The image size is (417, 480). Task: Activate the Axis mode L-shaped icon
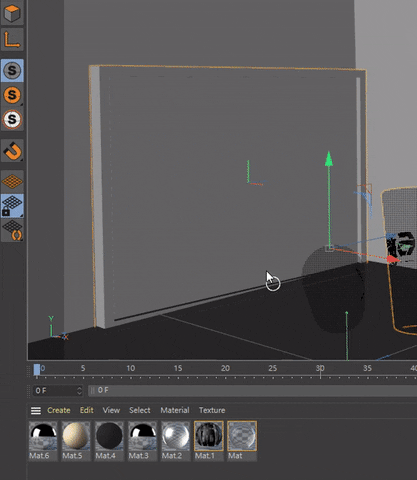point(12,39)
